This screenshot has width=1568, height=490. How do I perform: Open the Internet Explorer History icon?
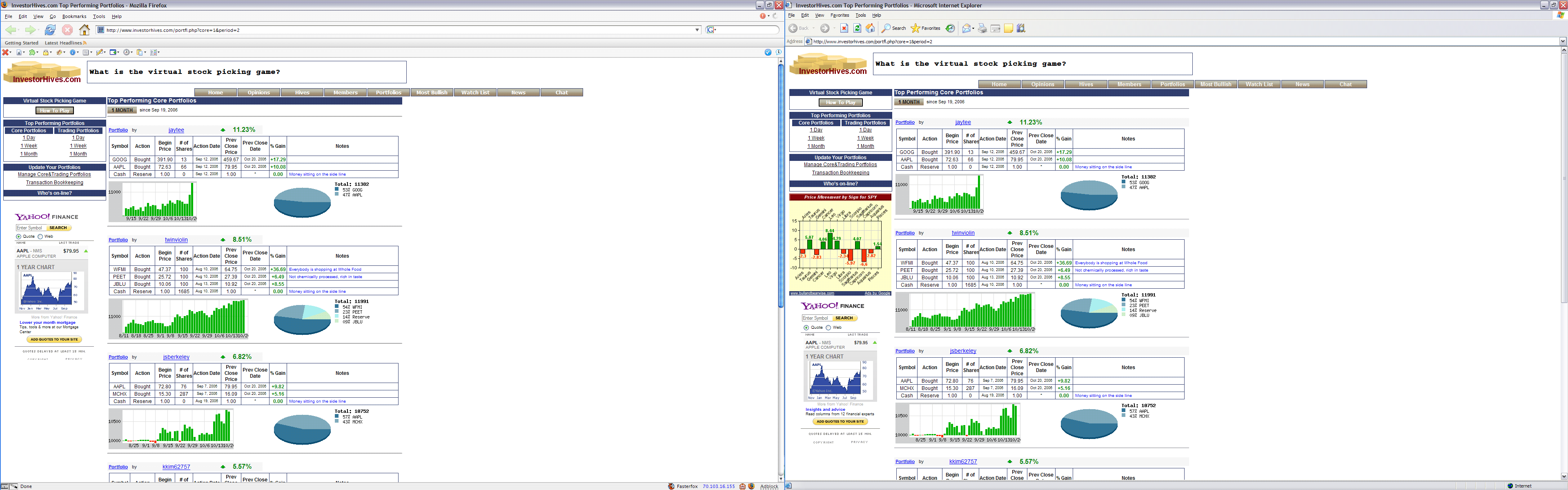tap(950, 28)
